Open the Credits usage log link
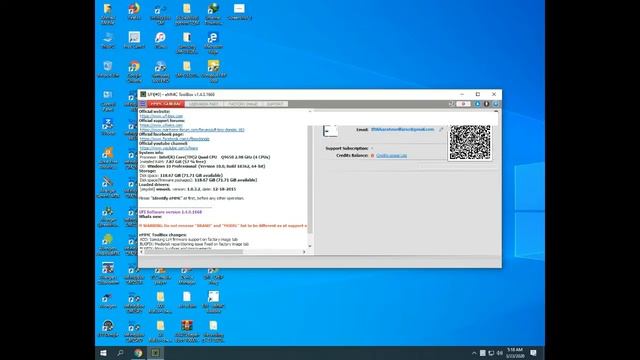The height and width of the screenshot is (360, 640). [391, 156]
